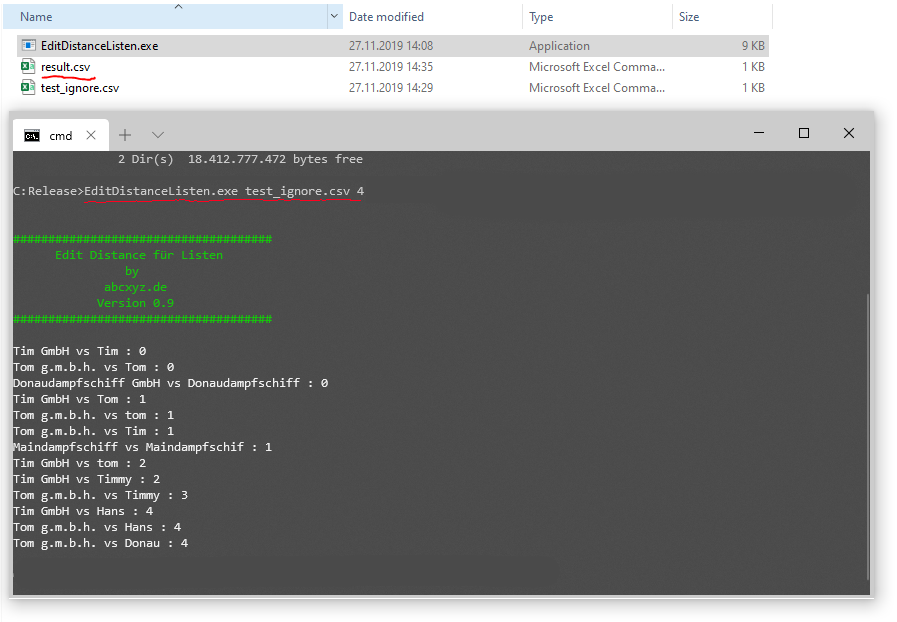
Task: Sort files by the Size column header
Action: coord(689,17)
